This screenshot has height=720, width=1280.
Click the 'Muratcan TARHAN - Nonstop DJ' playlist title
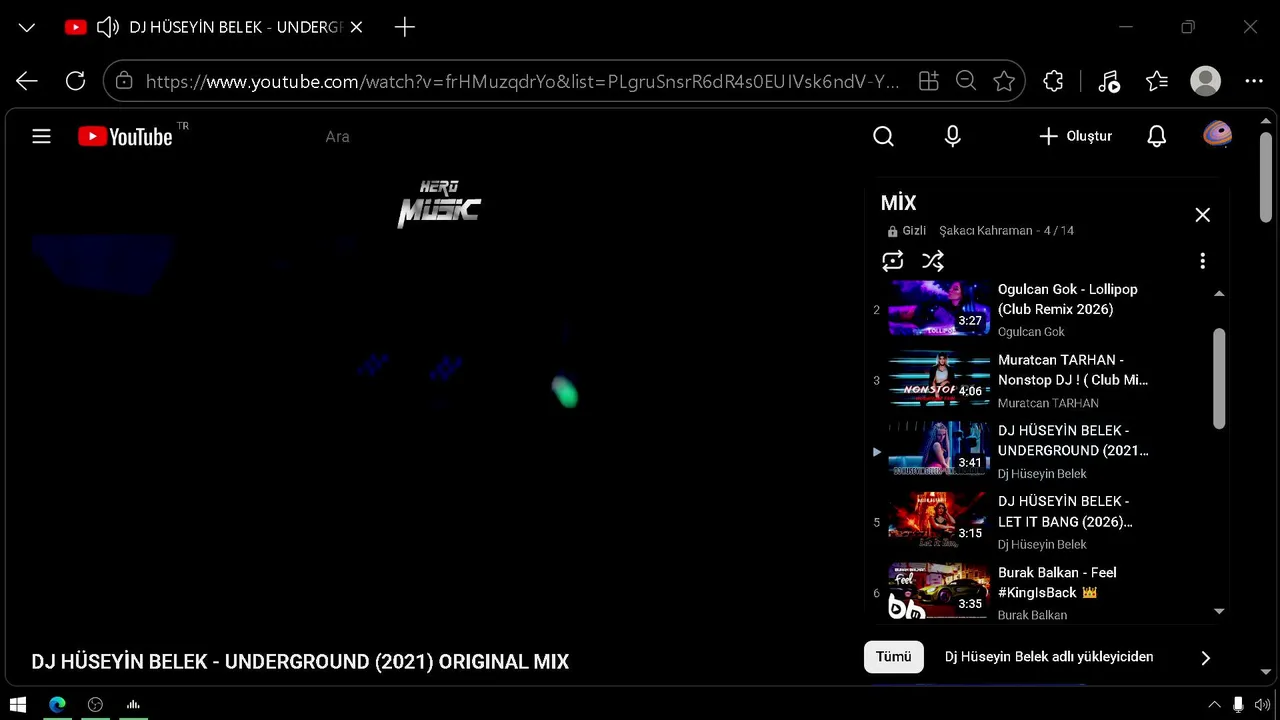click(x=1073, y=370)
